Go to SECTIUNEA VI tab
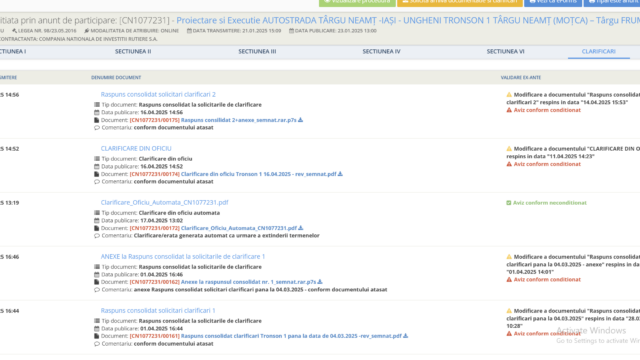 [505, 51]
